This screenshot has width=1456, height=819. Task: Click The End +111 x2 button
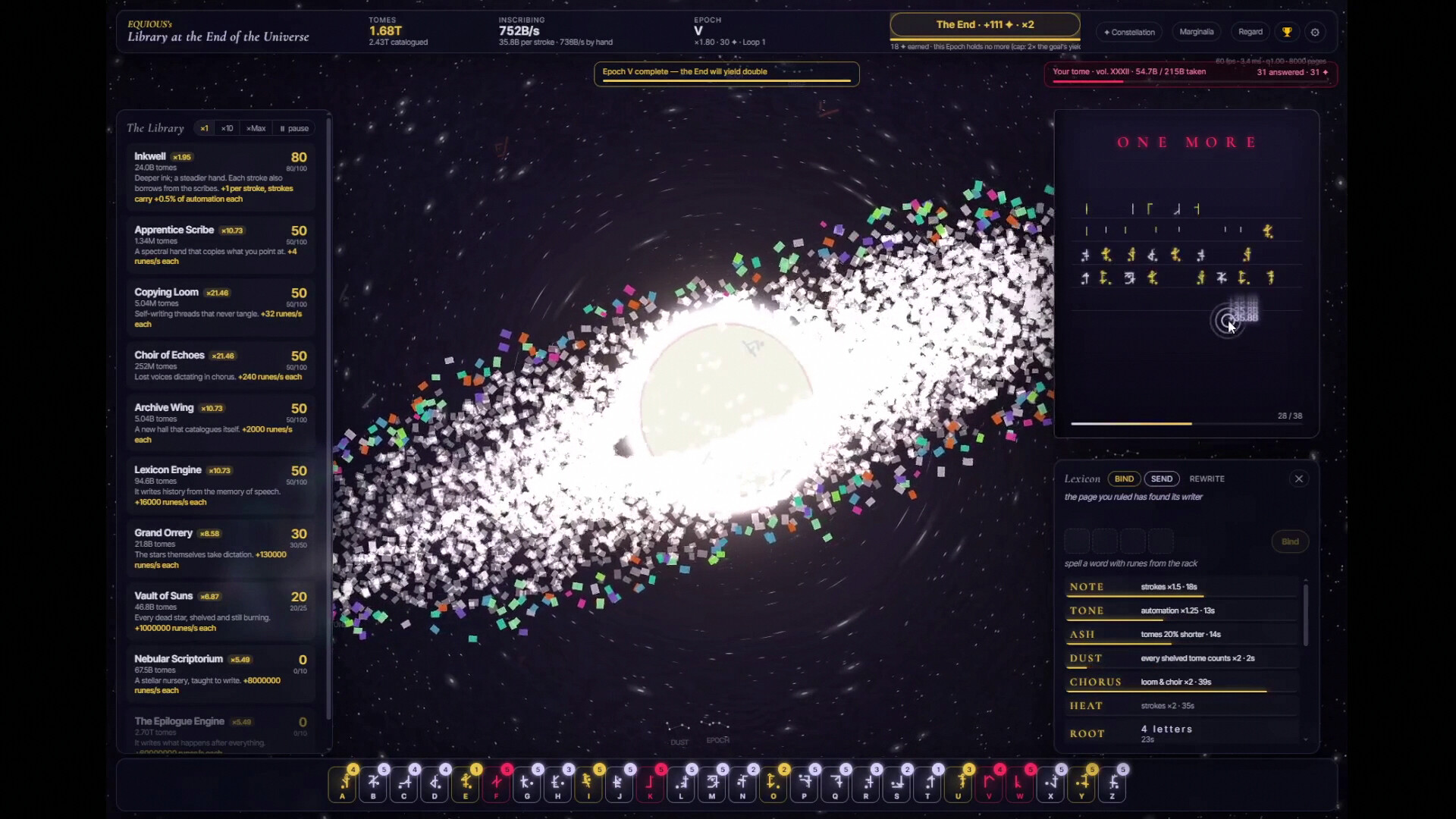985,24
